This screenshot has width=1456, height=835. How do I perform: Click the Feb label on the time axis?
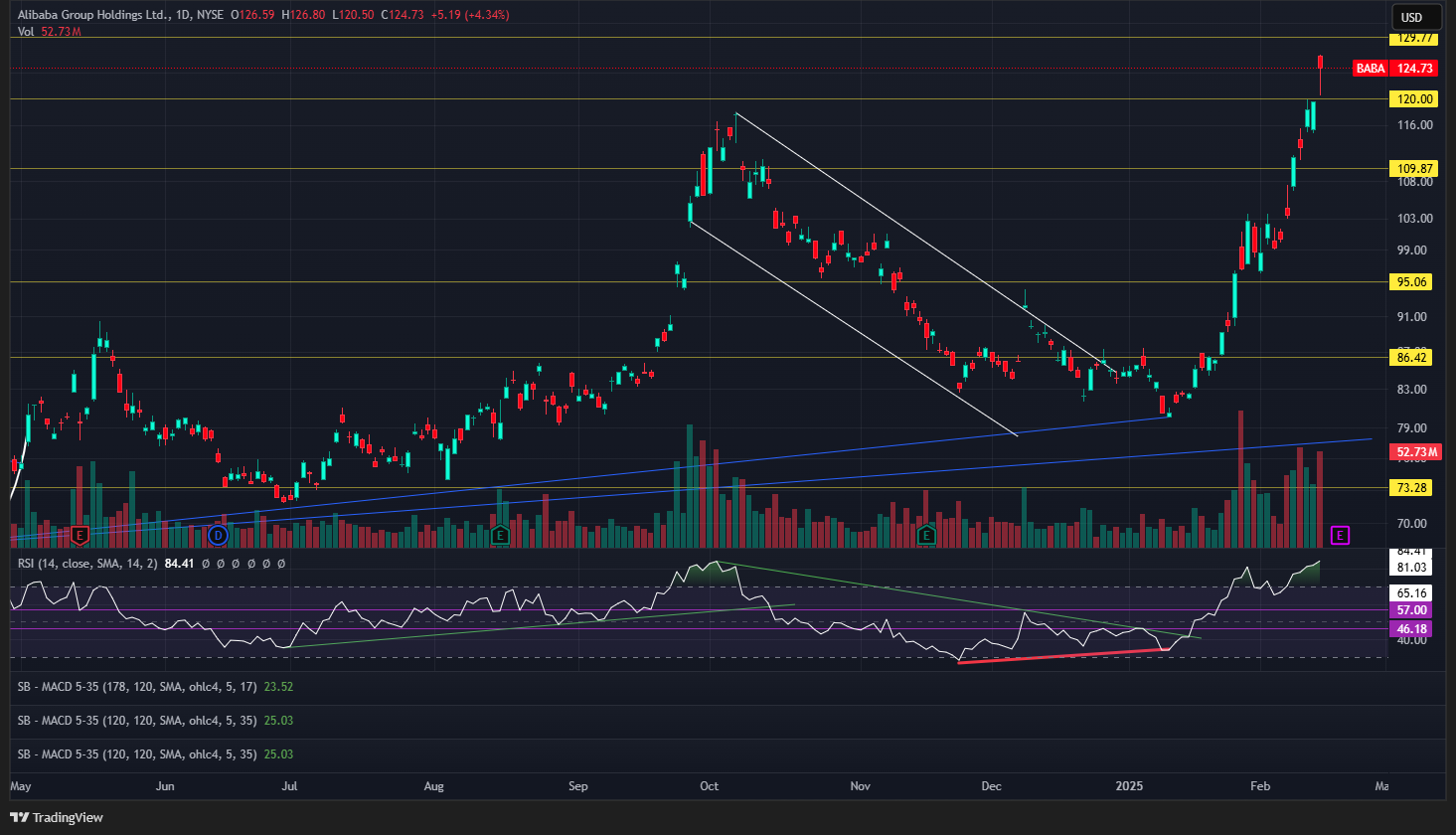(1260, 786)
